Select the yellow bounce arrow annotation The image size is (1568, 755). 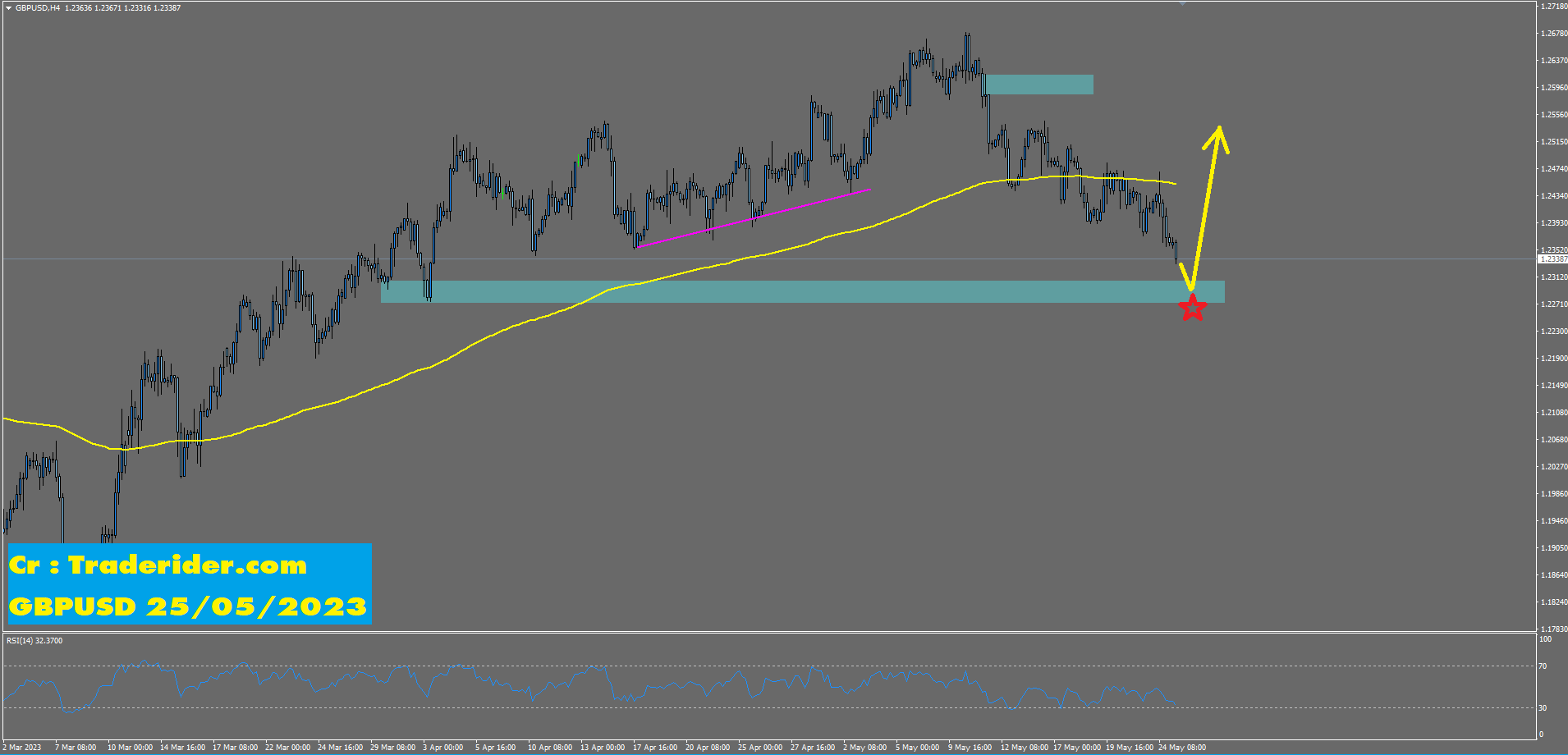[1207, 205]
